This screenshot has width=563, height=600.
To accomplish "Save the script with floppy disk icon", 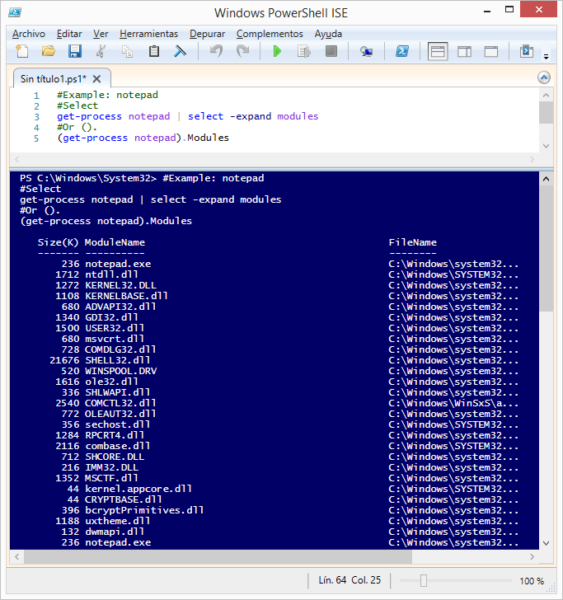I will pos(75,51).
